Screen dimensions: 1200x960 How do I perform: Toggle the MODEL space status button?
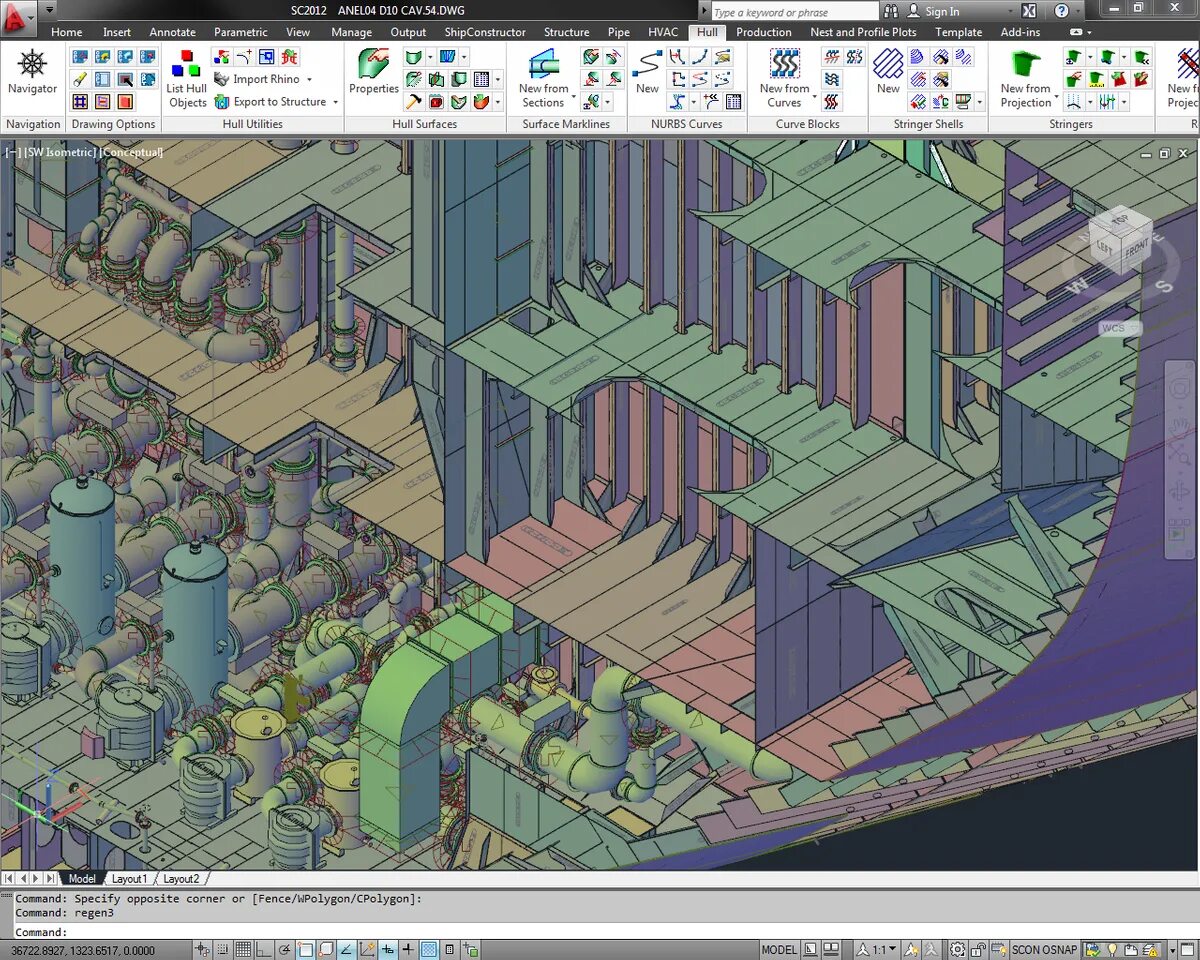click(x=780, y=950)
